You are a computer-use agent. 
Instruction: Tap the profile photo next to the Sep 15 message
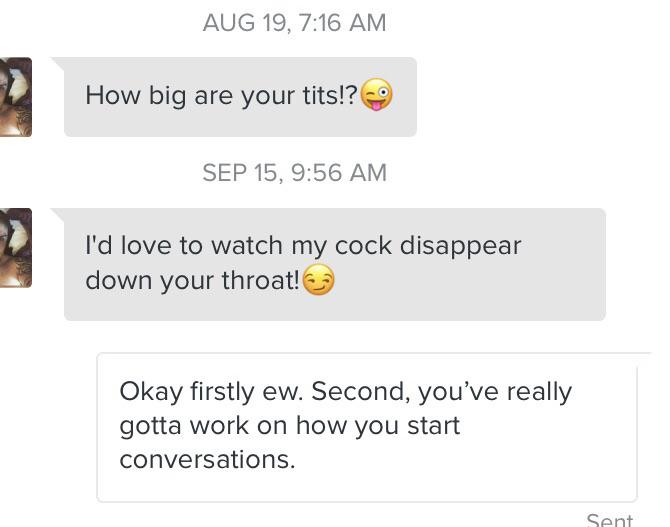pos(16,248)
